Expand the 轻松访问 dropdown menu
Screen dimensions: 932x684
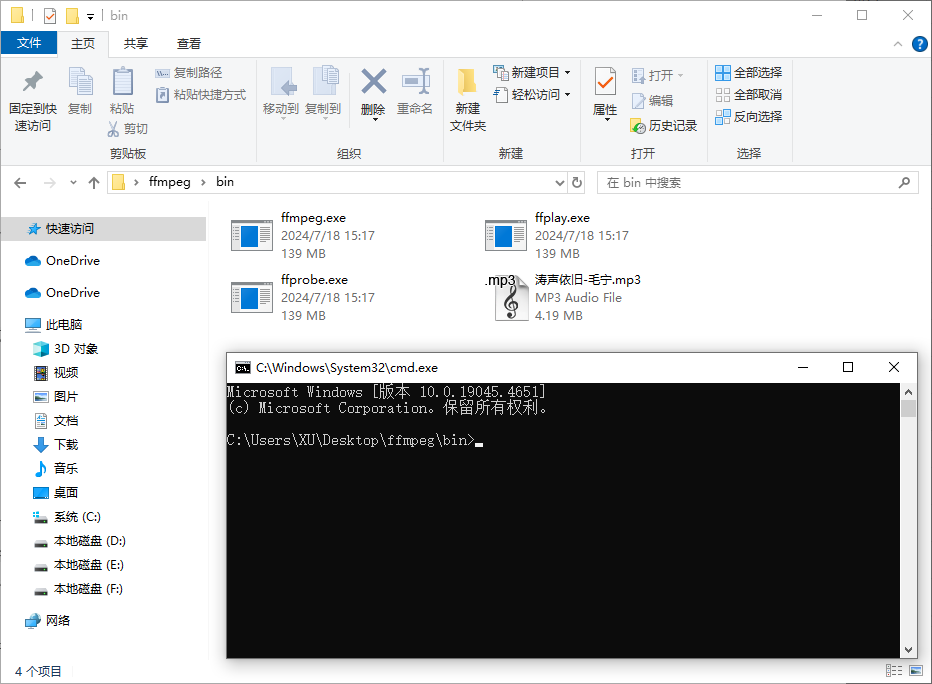tap(567, 95)
